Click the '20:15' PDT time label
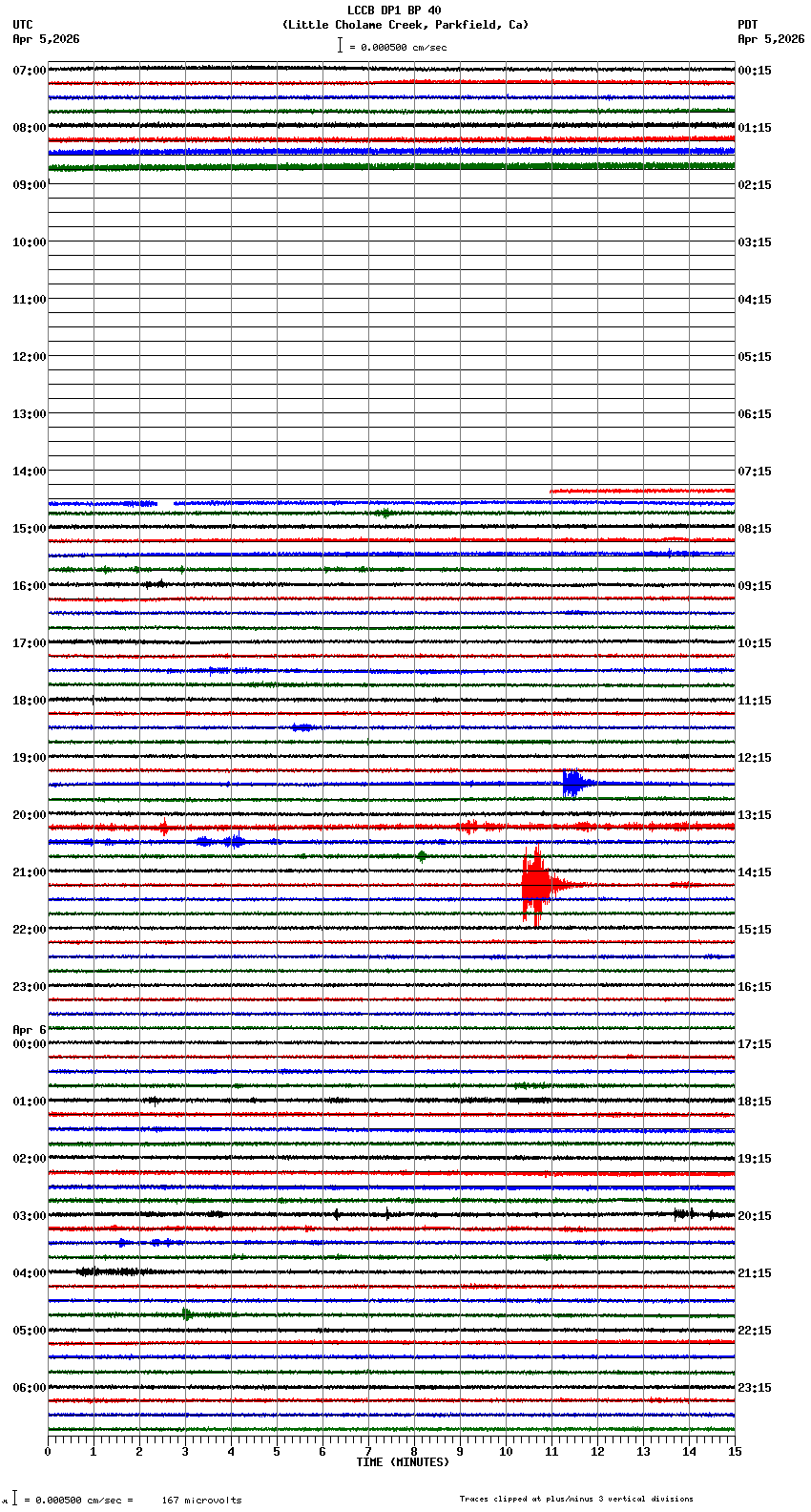811x1512 pixels. tap(755, 1216)
